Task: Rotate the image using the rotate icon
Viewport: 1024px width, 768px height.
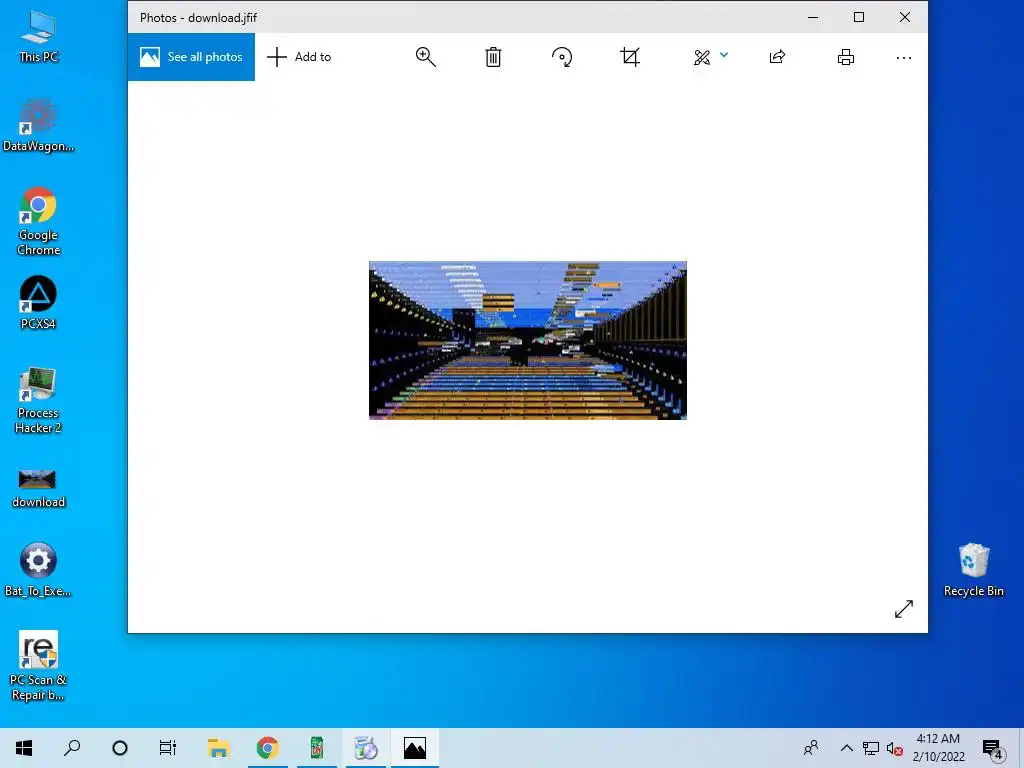Action: pyautogui.click(x=562, y=57)
